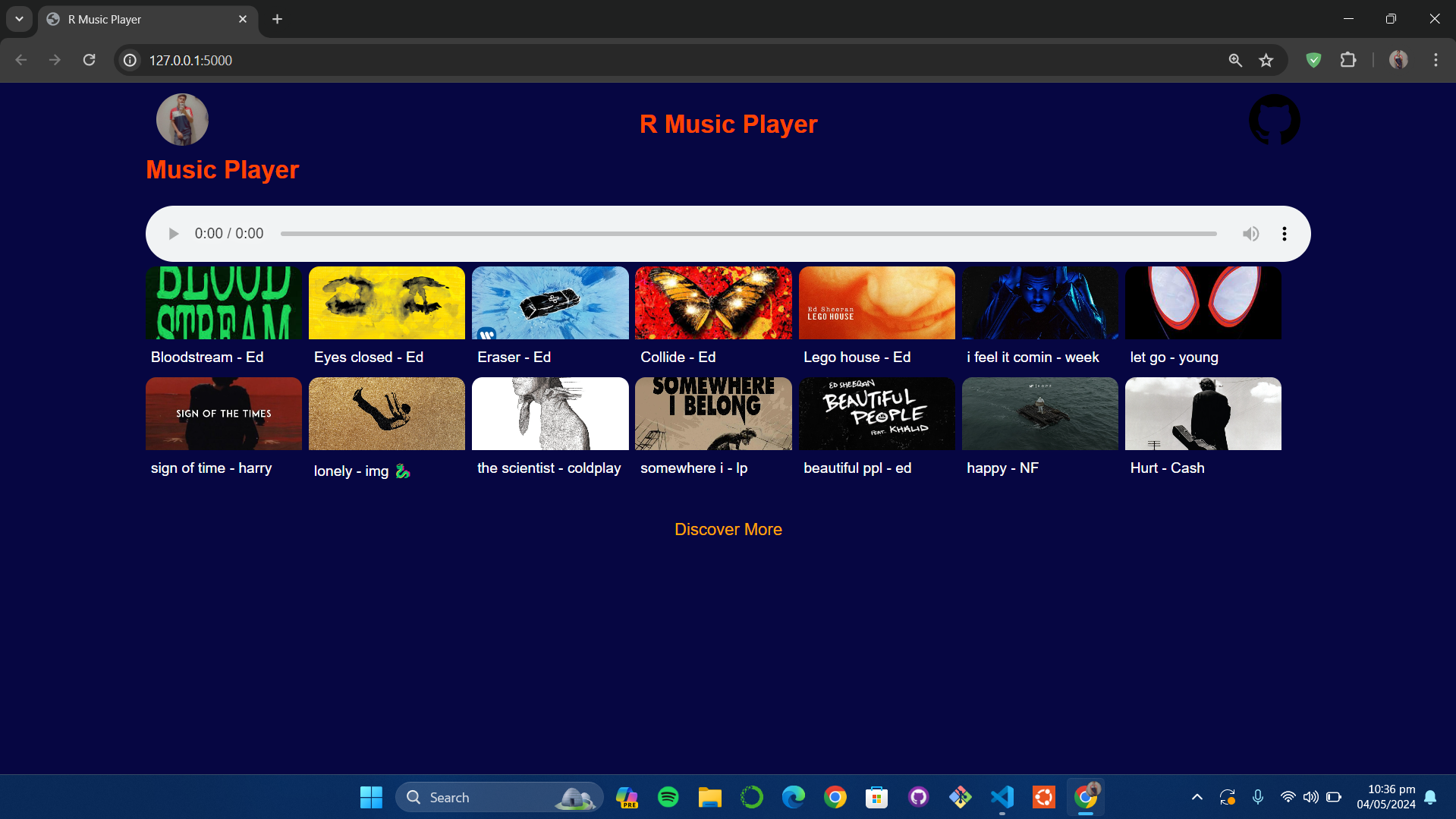The width and height of the screenshot is (1456, 819).
Task: Select Sign of the Times cover
Action: [x=224, y=414]
